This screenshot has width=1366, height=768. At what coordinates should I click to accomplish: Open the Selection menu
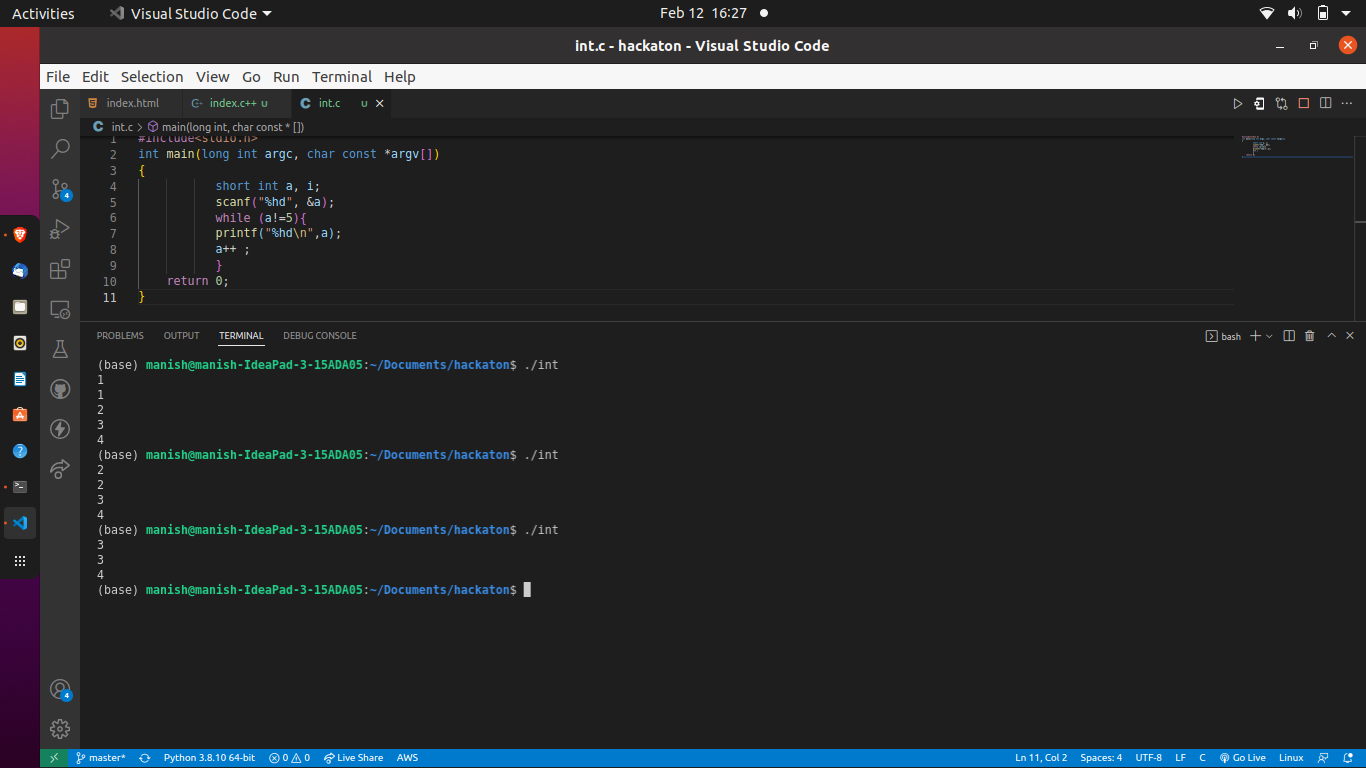152,76
